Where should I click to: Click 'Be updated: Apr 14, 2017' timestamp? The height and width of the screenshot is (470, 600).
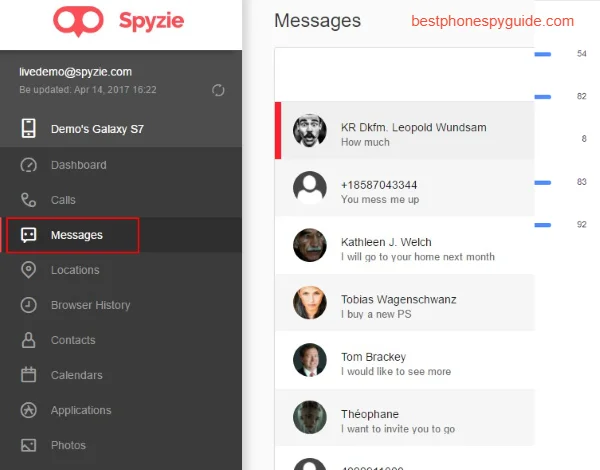[x=88, y=90]
